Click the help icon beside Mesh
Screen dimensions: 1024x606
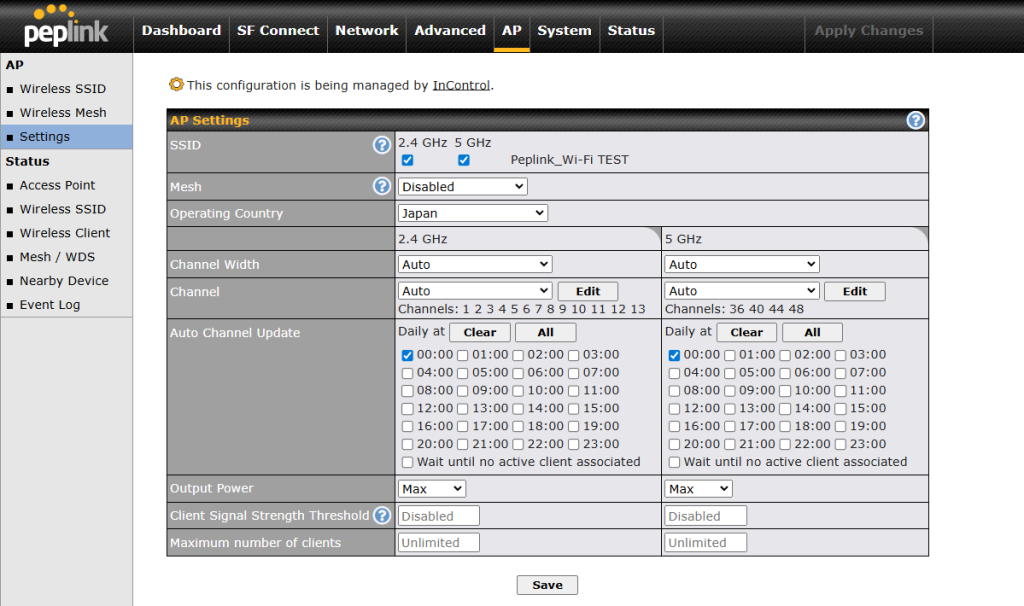pyautogui.click(x=381, y=186)
